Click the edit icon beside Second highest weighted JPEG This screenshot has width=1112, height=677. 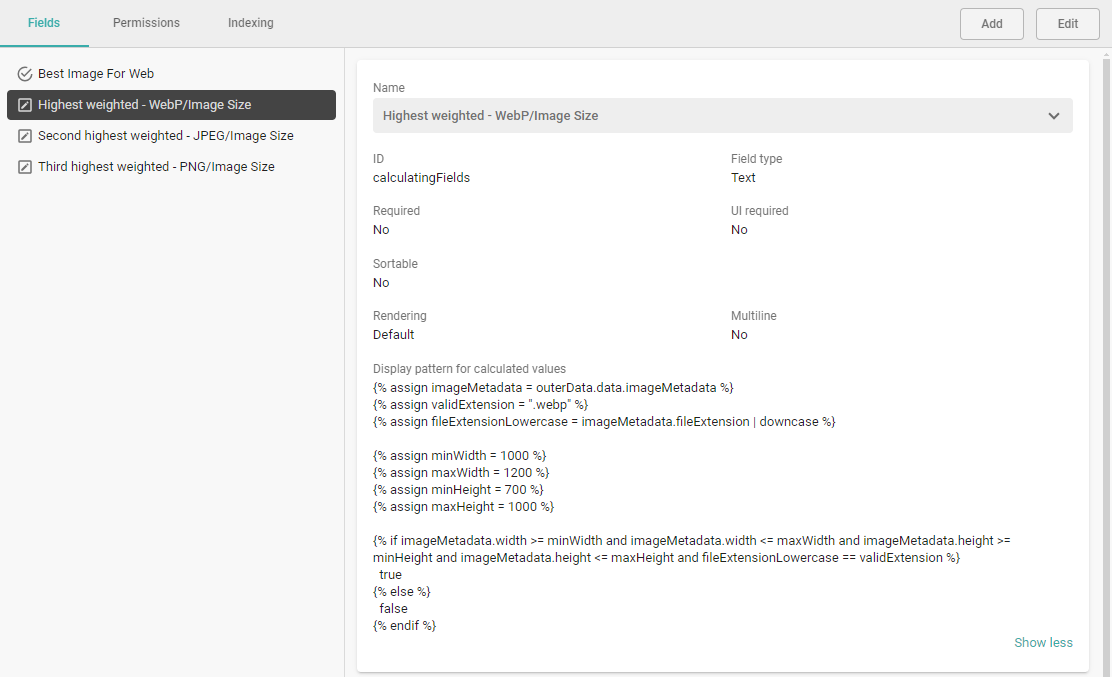tap(25, 136)
